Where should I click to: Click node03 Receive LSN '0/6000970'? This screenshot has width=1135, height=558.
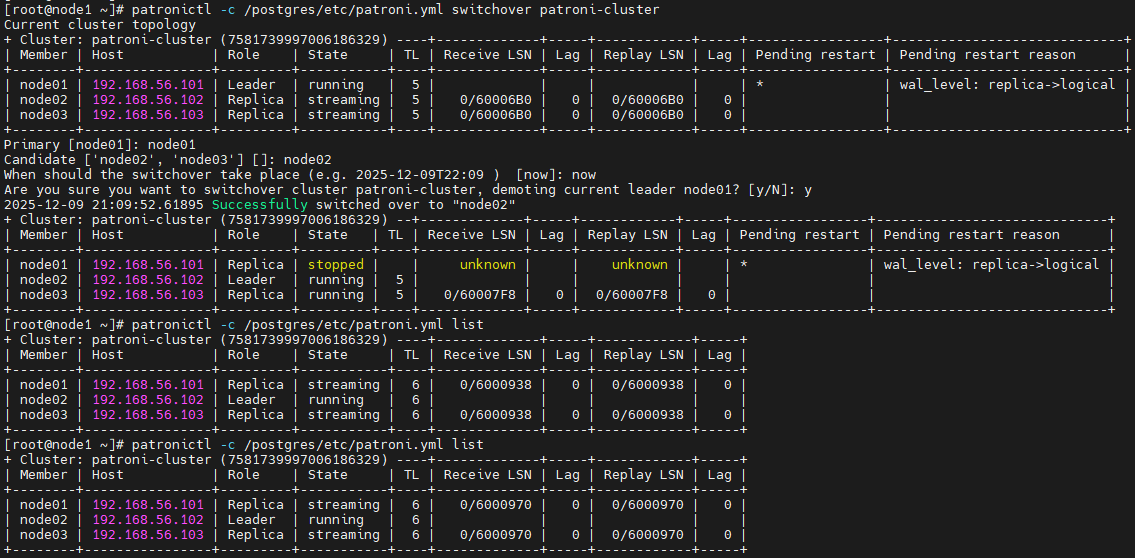pos(495,535)
